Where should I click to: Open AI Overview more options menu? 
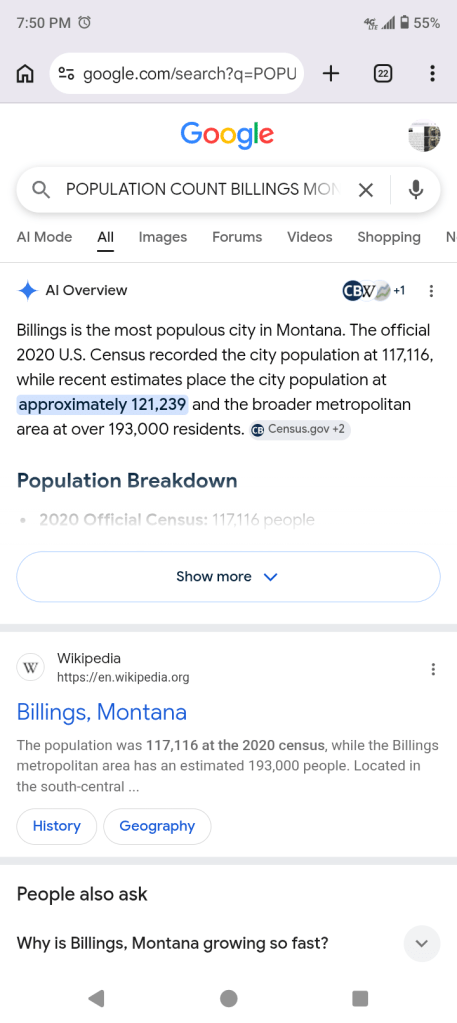[431, 291]
